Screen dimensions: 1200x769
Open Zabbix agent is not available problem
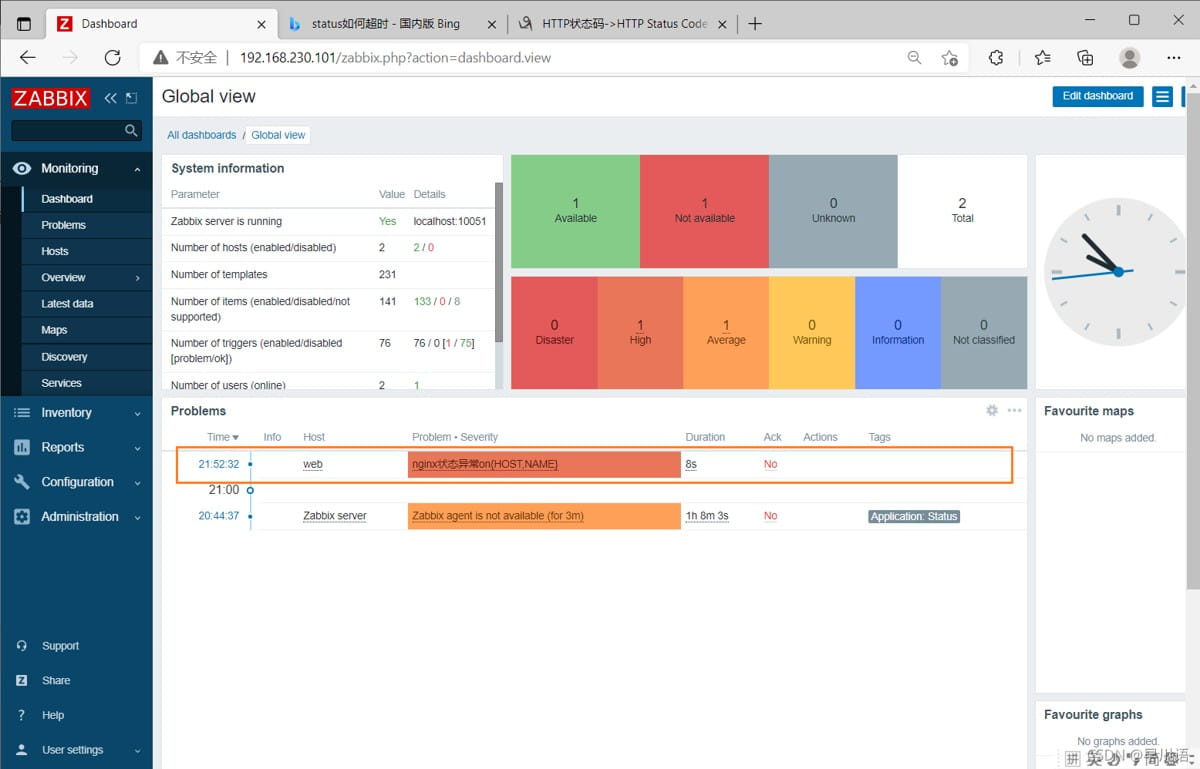pyautogui.click(x=498, y=516)
